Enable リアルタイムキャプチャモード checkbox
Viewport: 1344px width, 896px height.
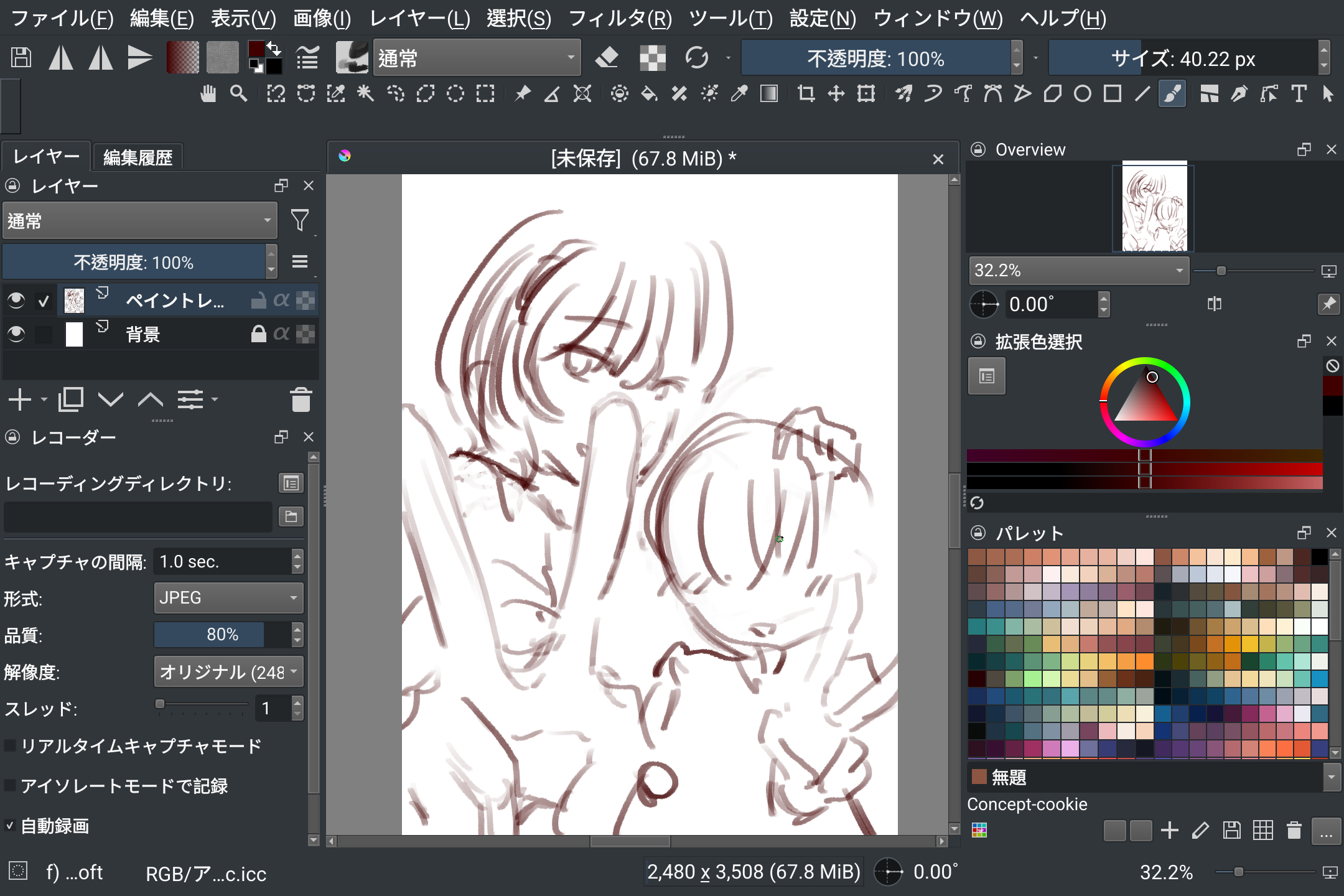point(11,746)
